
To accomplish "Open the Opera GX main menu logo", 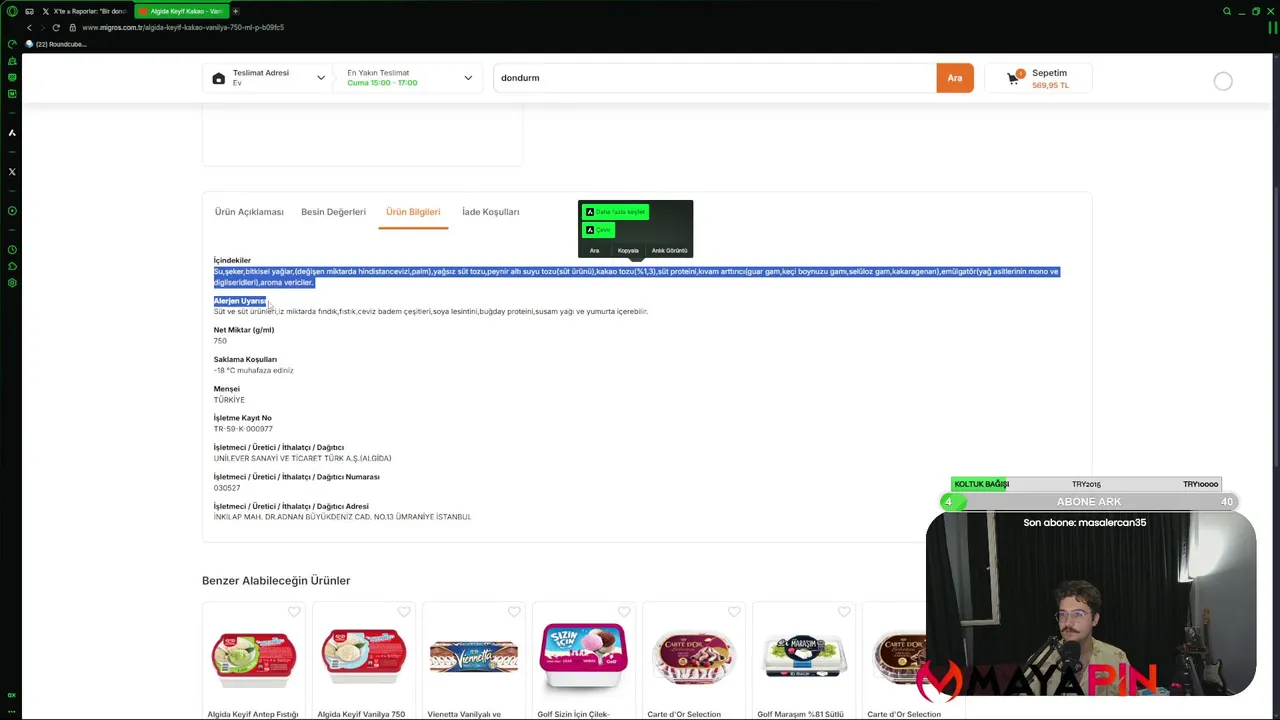I will 12,11.
